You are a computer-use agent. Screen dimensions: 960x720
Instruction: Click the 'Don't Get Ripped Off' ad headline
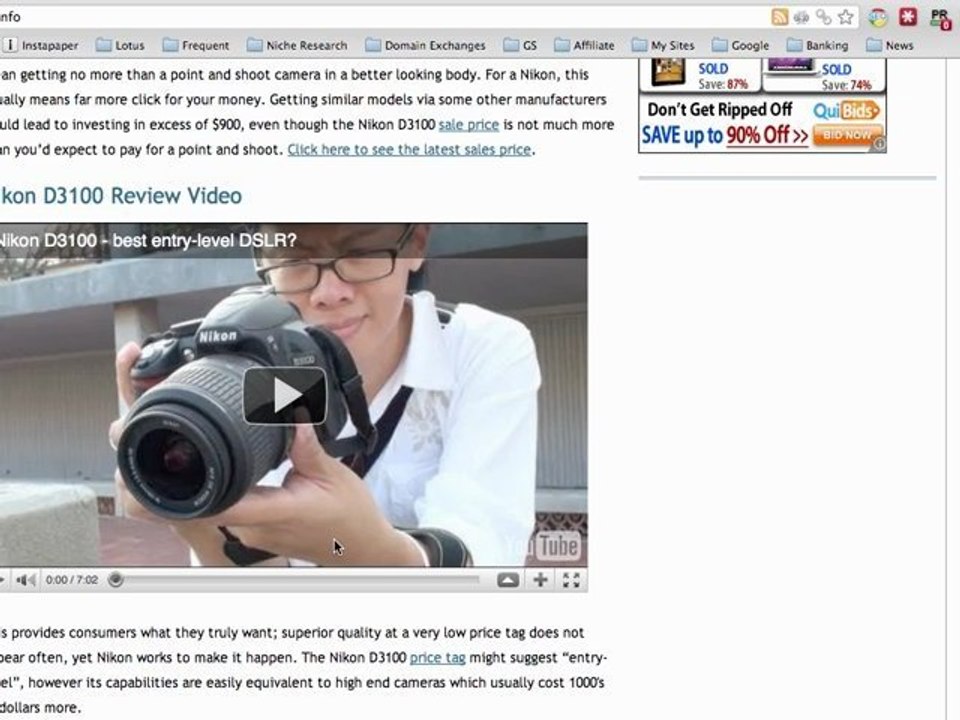(x=720, y=110)
